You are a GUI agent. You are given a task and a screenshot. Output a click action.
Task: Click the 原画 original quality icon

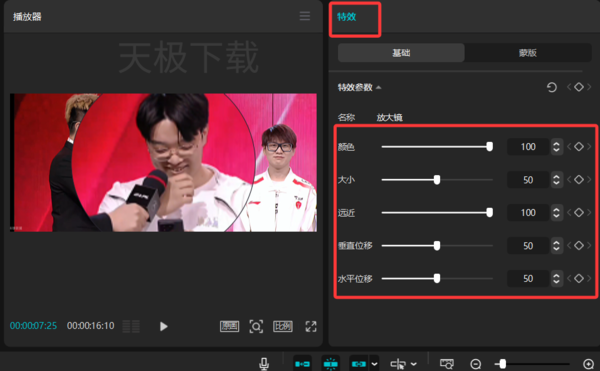pyautogui.click(x=230, y=326)
